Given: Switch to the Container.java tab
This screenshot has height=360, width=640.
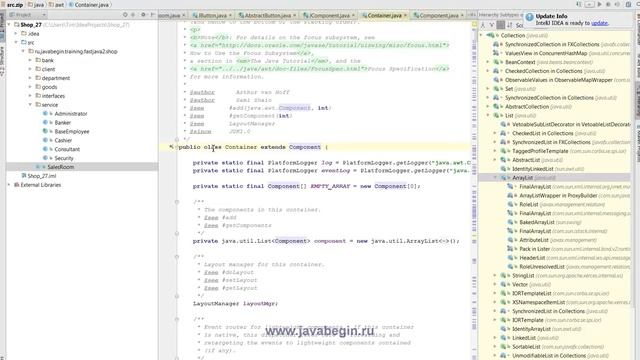Looking at the screenshot, I should tap(384, 16).
